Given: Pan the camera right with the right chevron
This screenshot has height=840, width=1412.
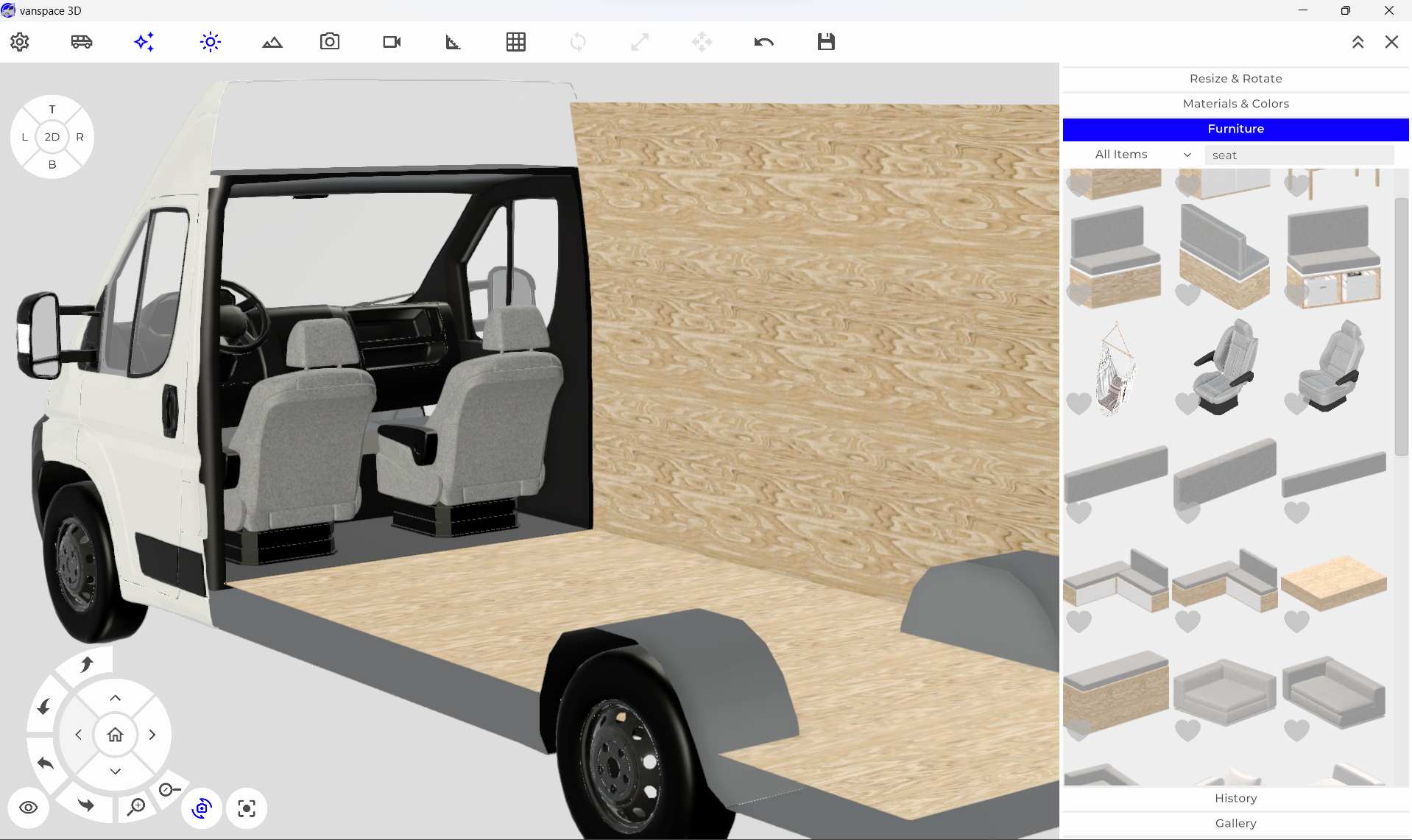Looking at the screenshot, I should (x=152, y=735).
